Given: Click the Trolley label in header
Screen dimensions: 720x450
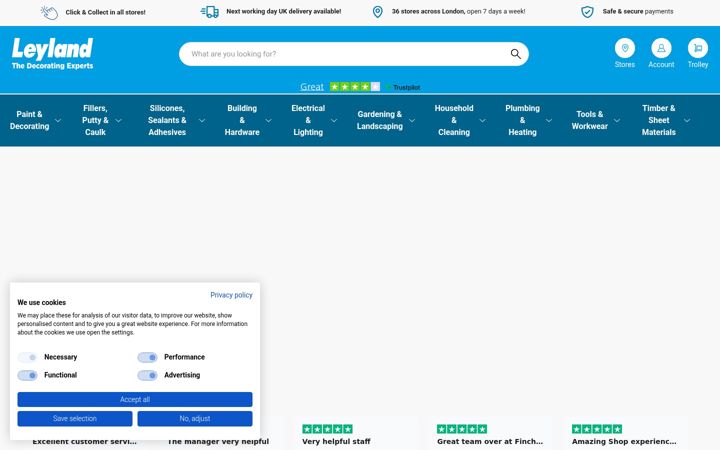Looking at the screenshot, I should click(698, 65).
